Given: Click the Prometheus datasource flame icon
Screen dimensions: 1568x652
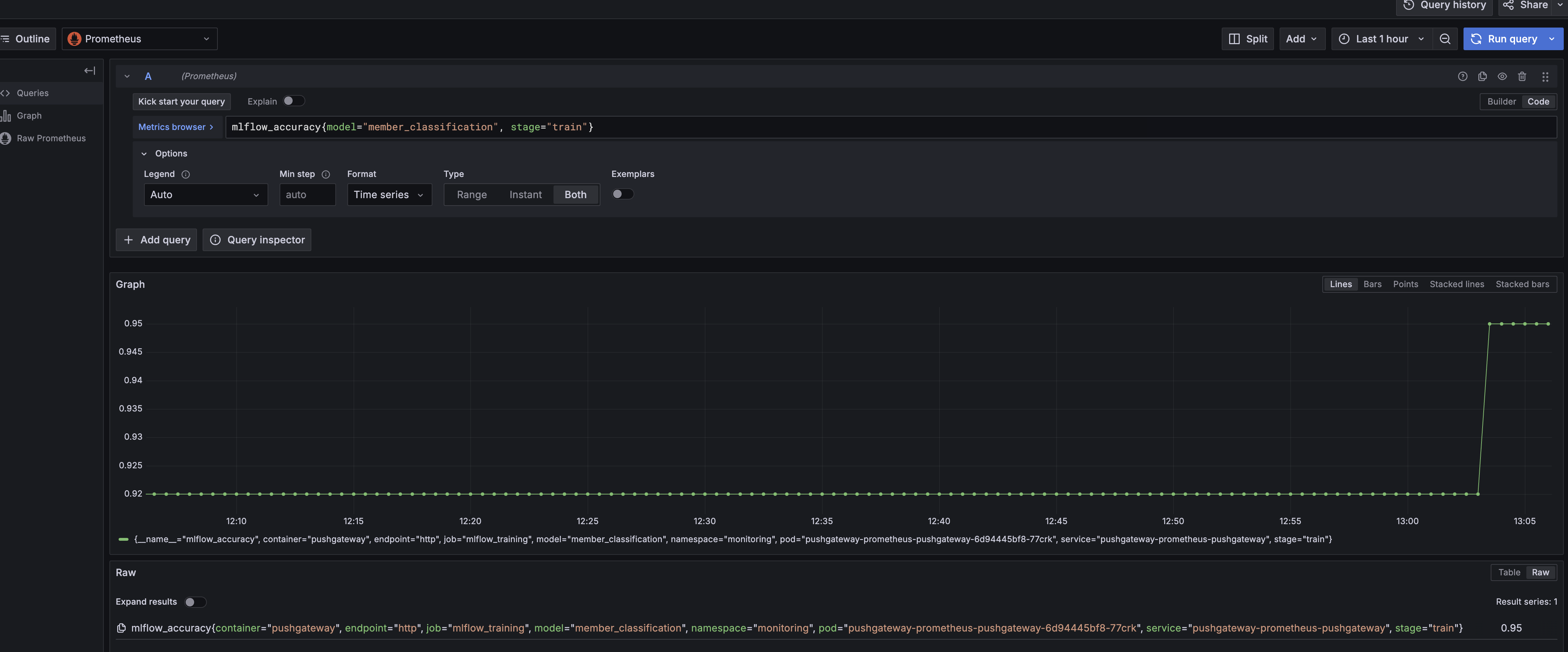Looking at the screenshot, I should coord(74,39).
